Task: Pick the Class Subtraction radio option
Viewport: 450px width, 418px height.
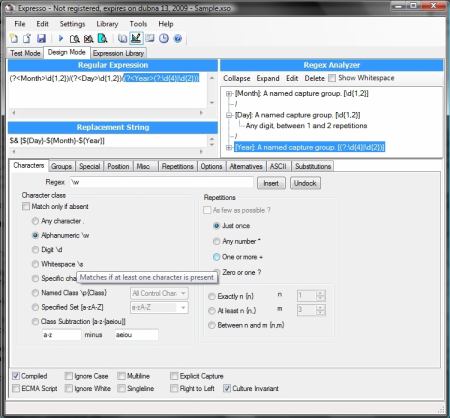Action: (x=35, y=321)
